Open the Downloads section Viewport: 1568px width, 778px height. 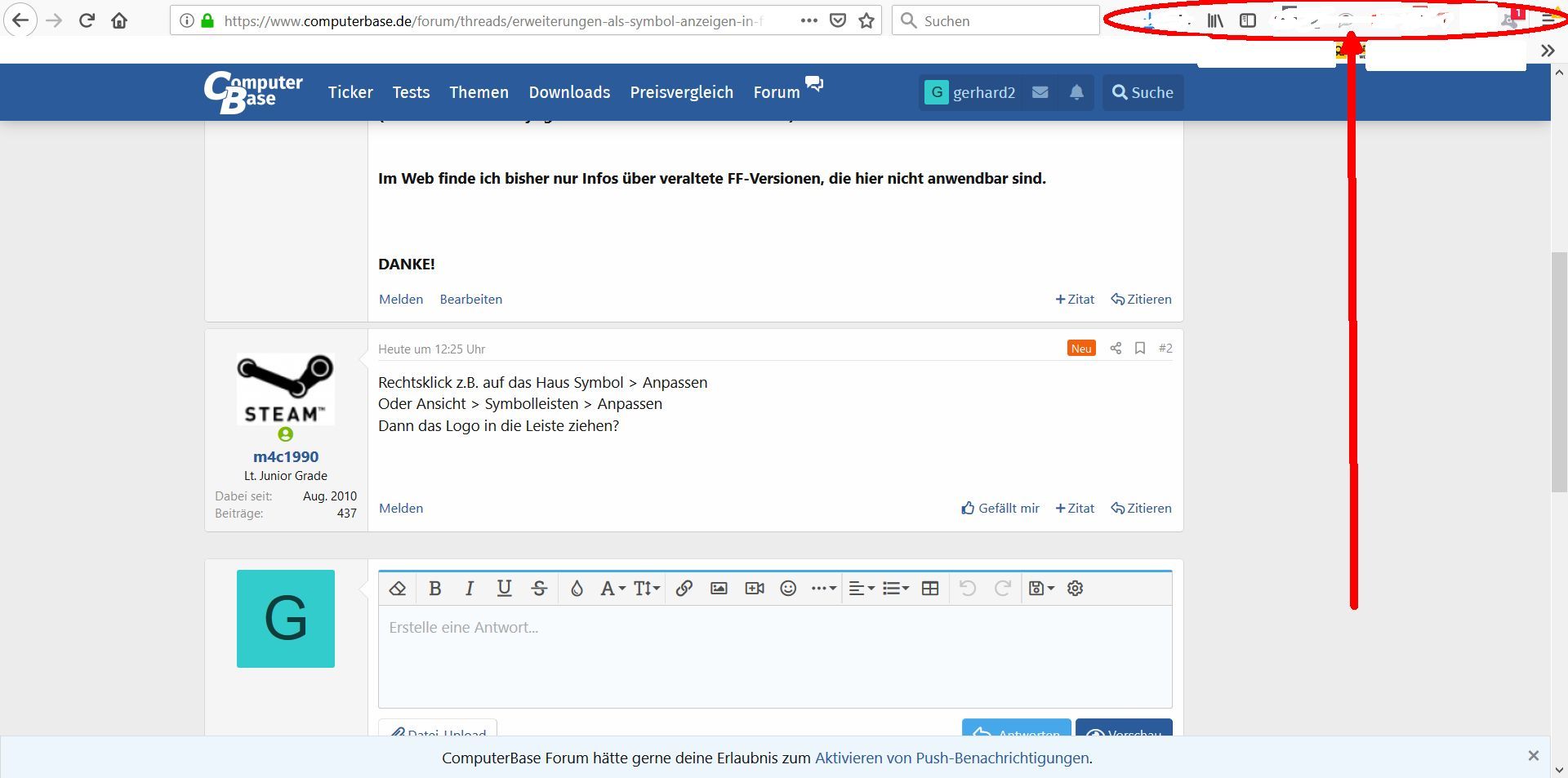pyautogui.click(x=569, y=92)
